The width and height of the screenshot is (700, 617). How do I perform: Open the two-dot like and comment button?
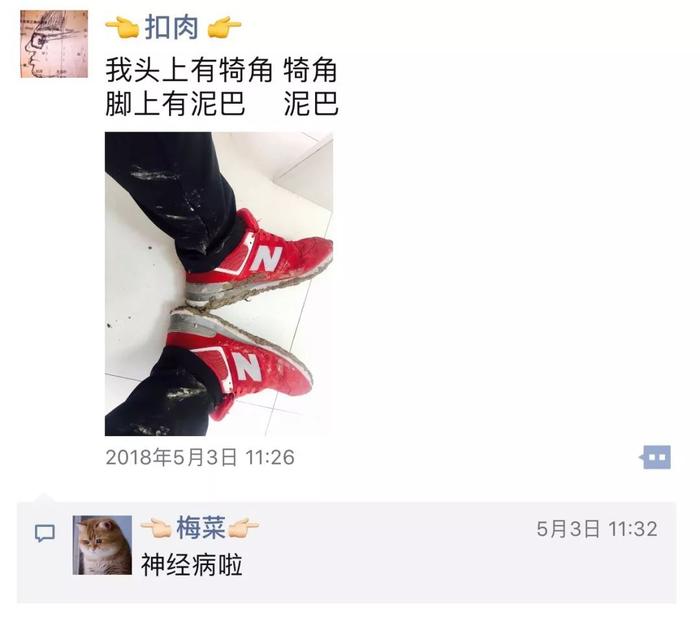point(655,457)
